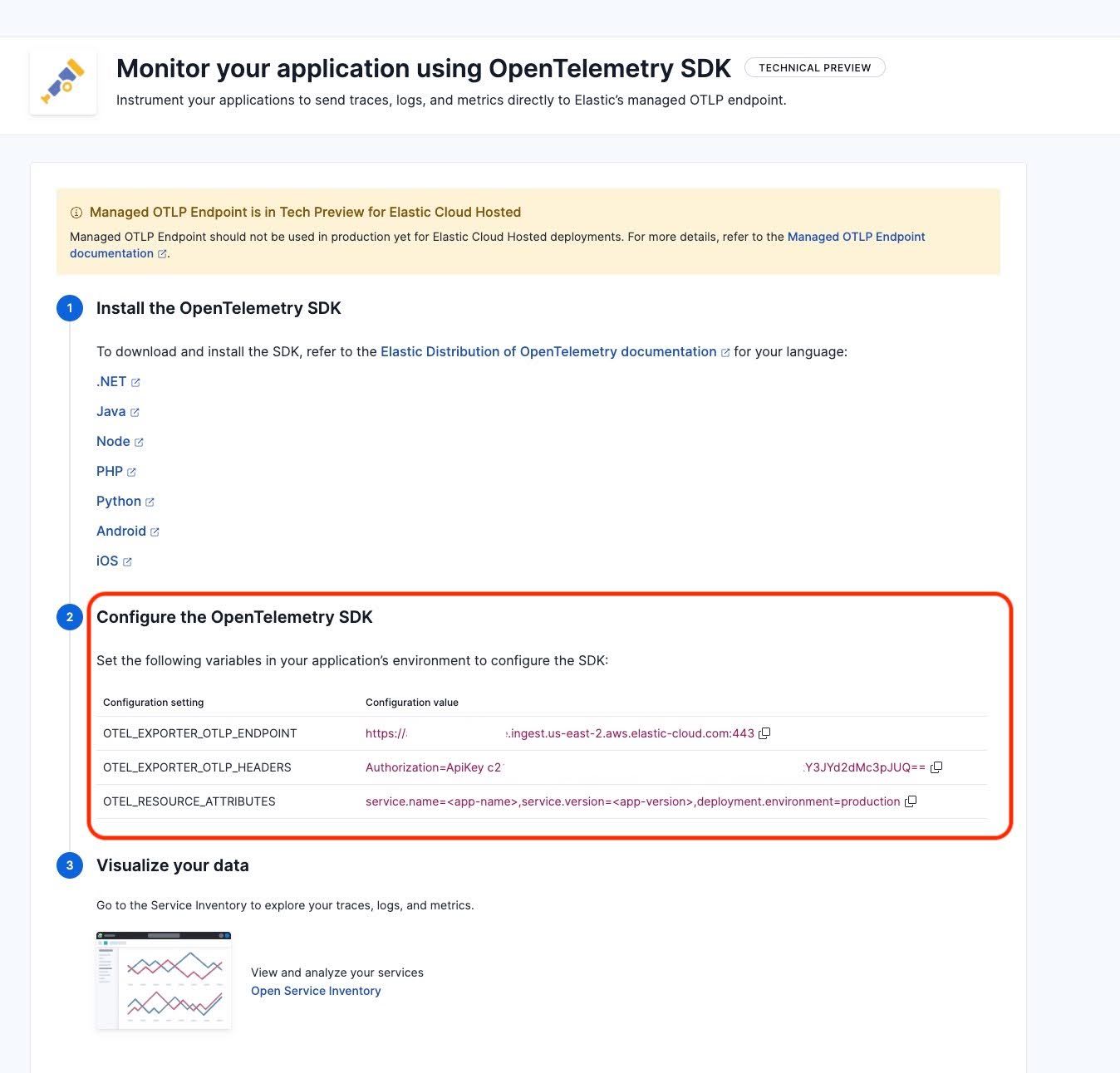Select the https endpoint URL in the configuration table

[x=561, y=732]
